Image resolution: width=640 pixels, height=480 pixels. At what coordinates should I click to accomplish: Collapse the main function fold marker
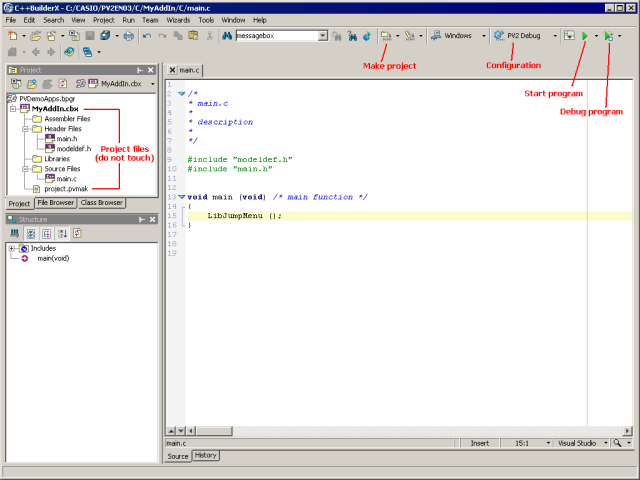tap(182, 197)
